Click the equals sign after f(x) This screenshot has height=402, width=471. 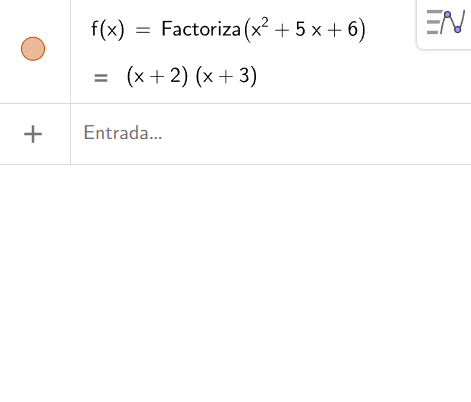143,30
